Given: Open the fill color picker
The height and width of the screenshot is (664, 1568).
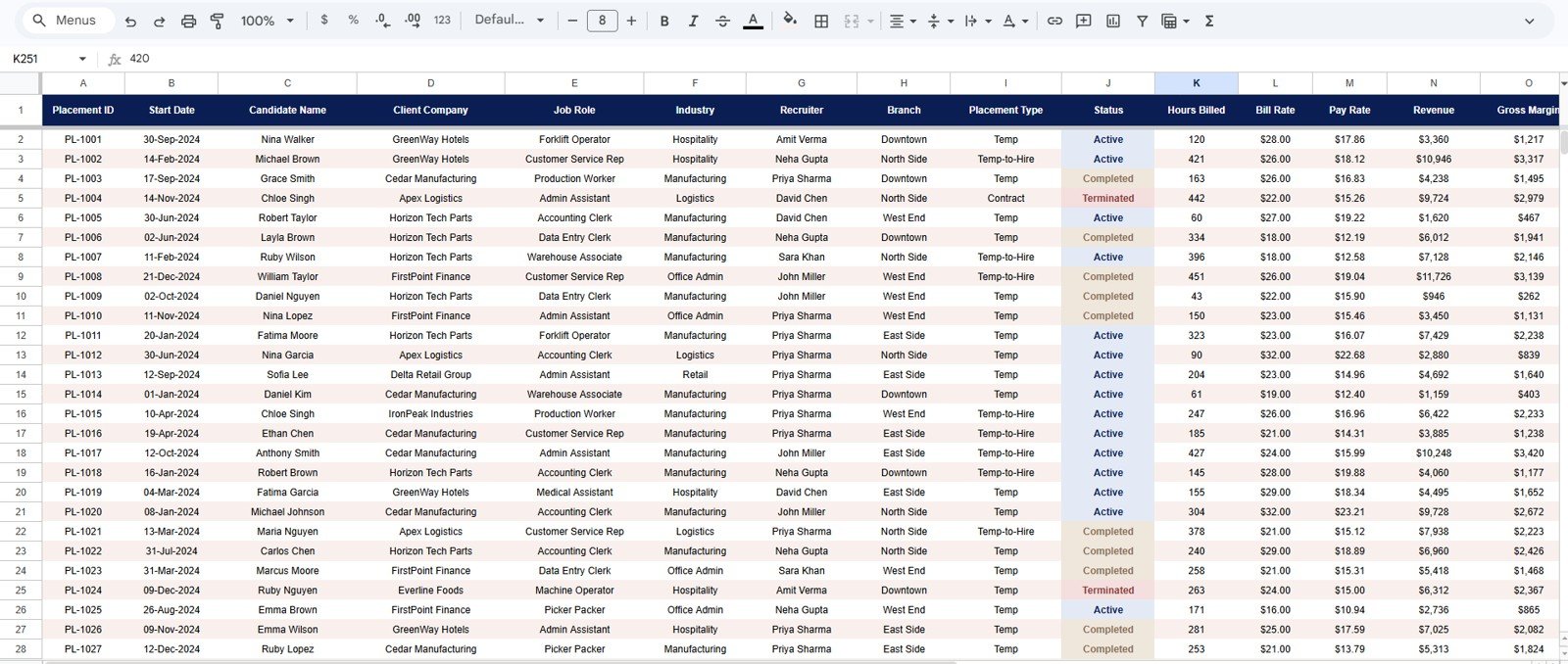Looking at the screenshot, I should click(790, 21).
